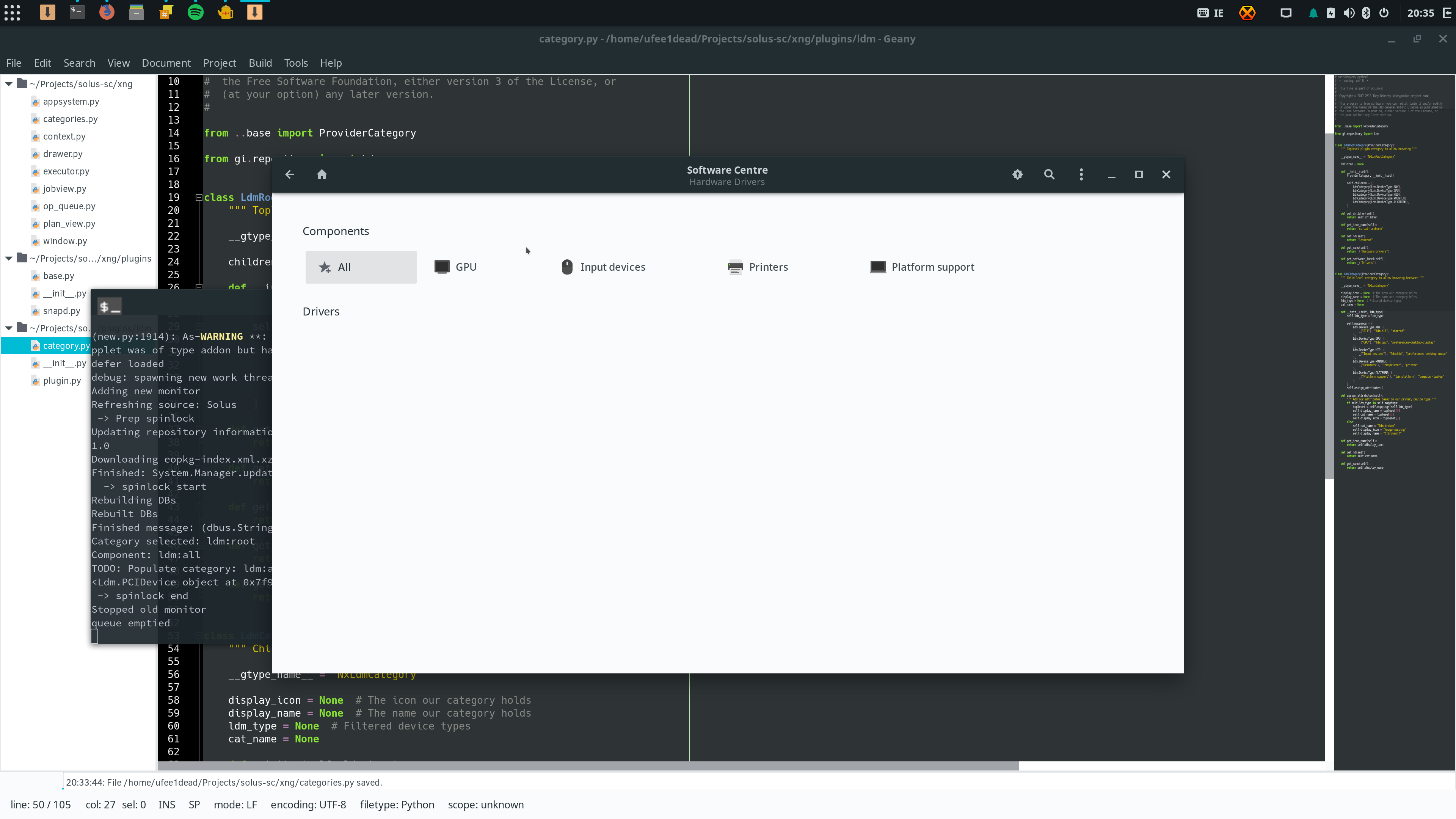Open drawer.py from the sidebar

tap(62, 154)
